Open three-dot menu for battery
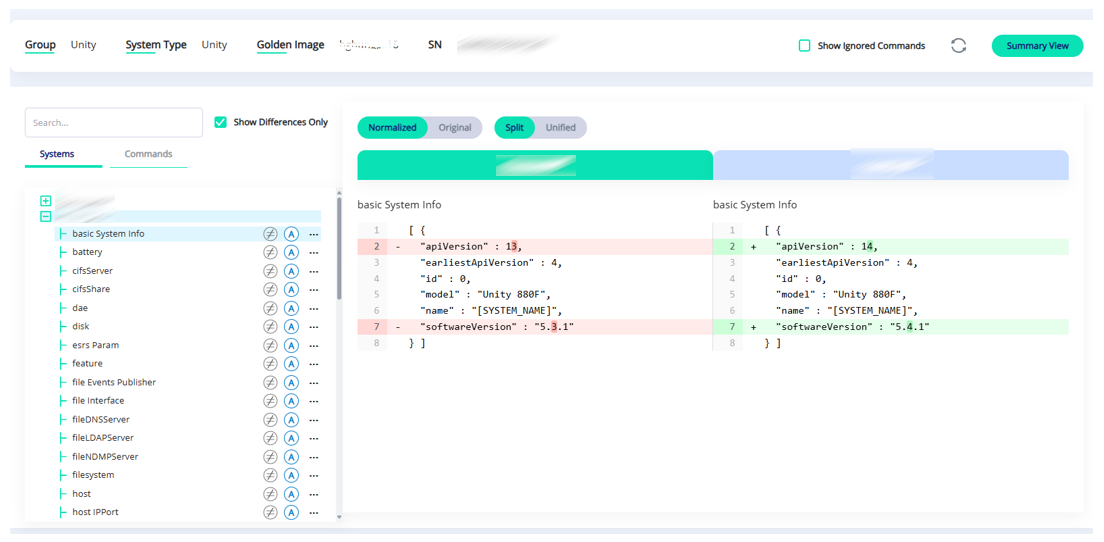Viewport: 1104px width, 542px height. coord(314,252)
